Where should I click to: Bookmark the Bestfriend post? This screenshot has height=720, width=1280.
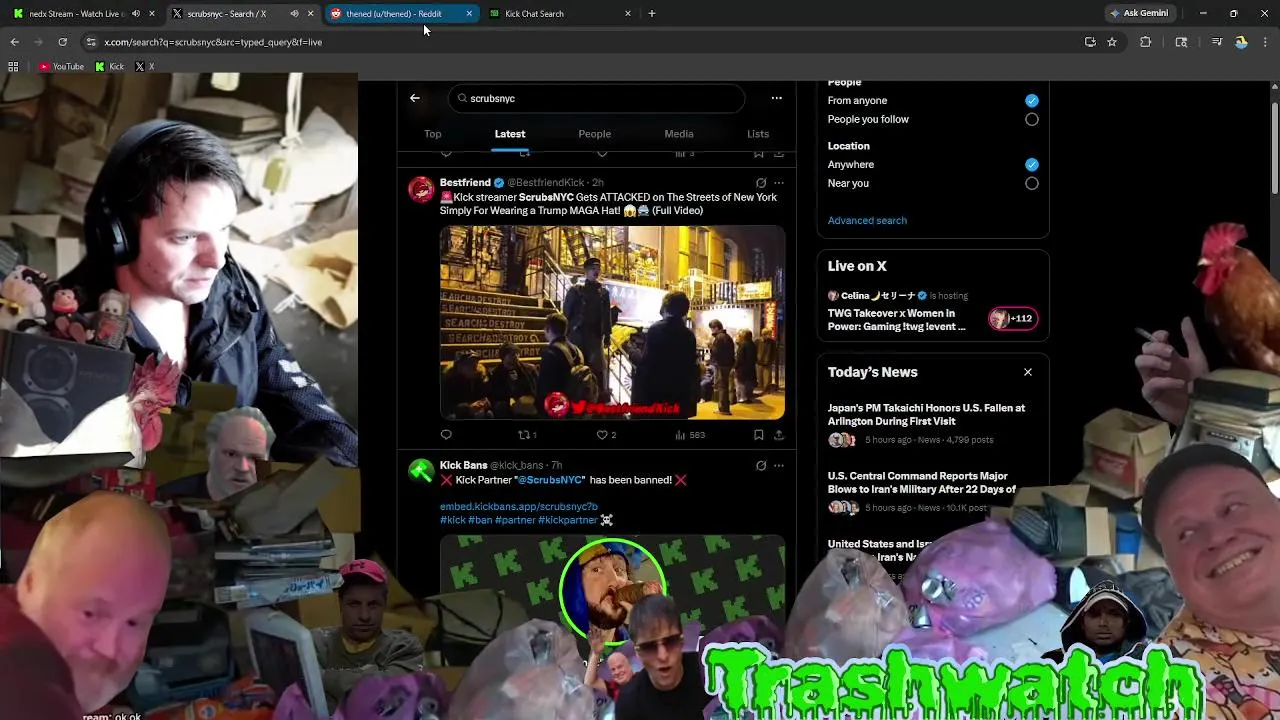(x=758, y=435)
